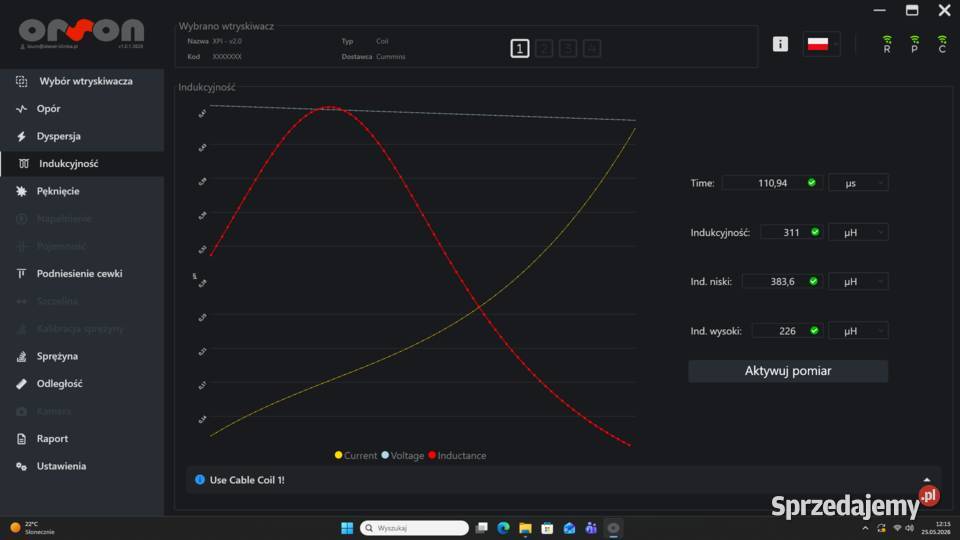Go to the Dyspersja section
Viewport: 960px width, 540px height.
pos(82,136)
